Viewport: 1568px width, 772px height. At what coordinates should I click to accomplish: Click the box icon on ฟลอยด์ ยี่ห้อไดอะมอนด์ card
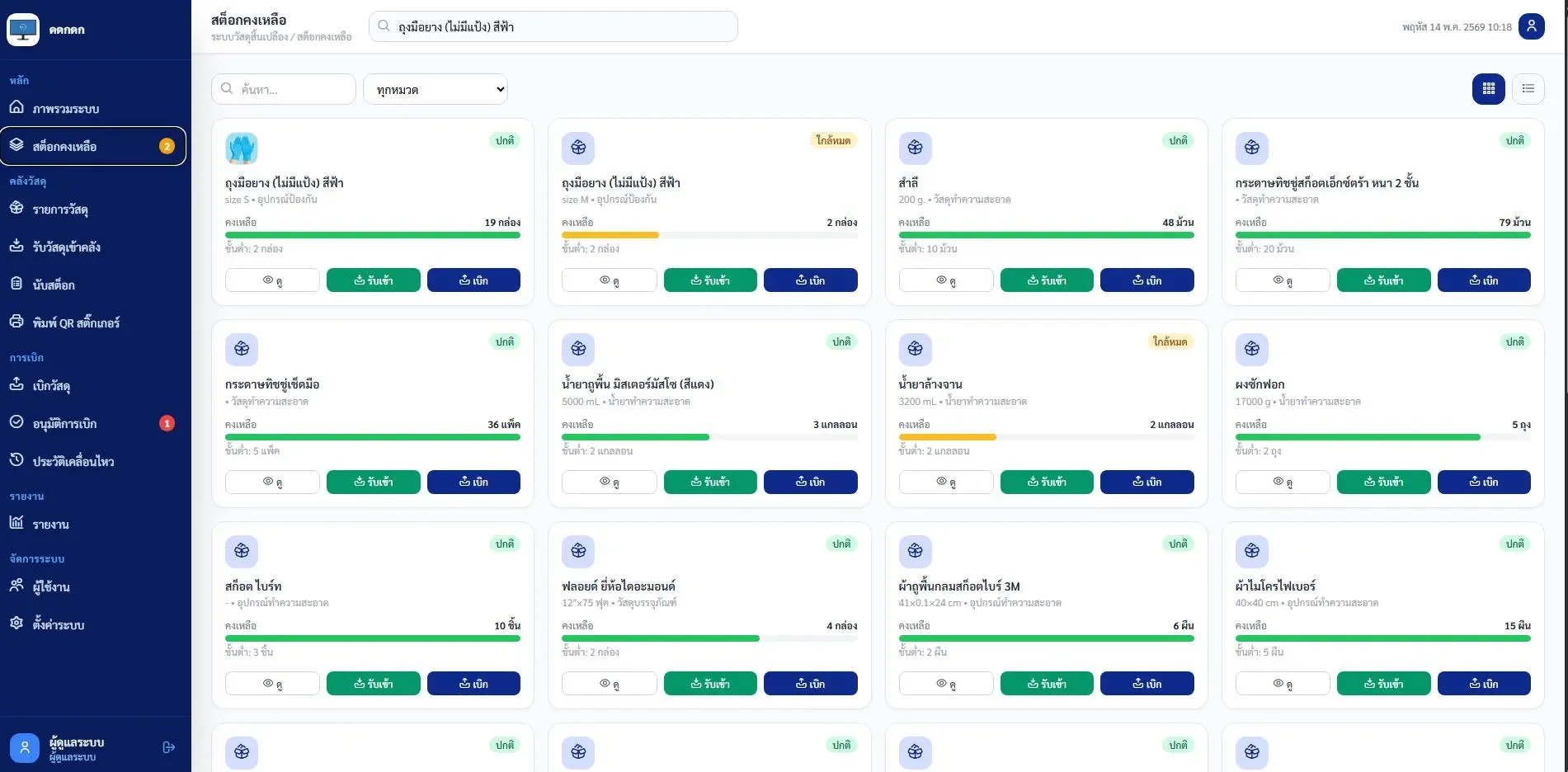point(578,552)
